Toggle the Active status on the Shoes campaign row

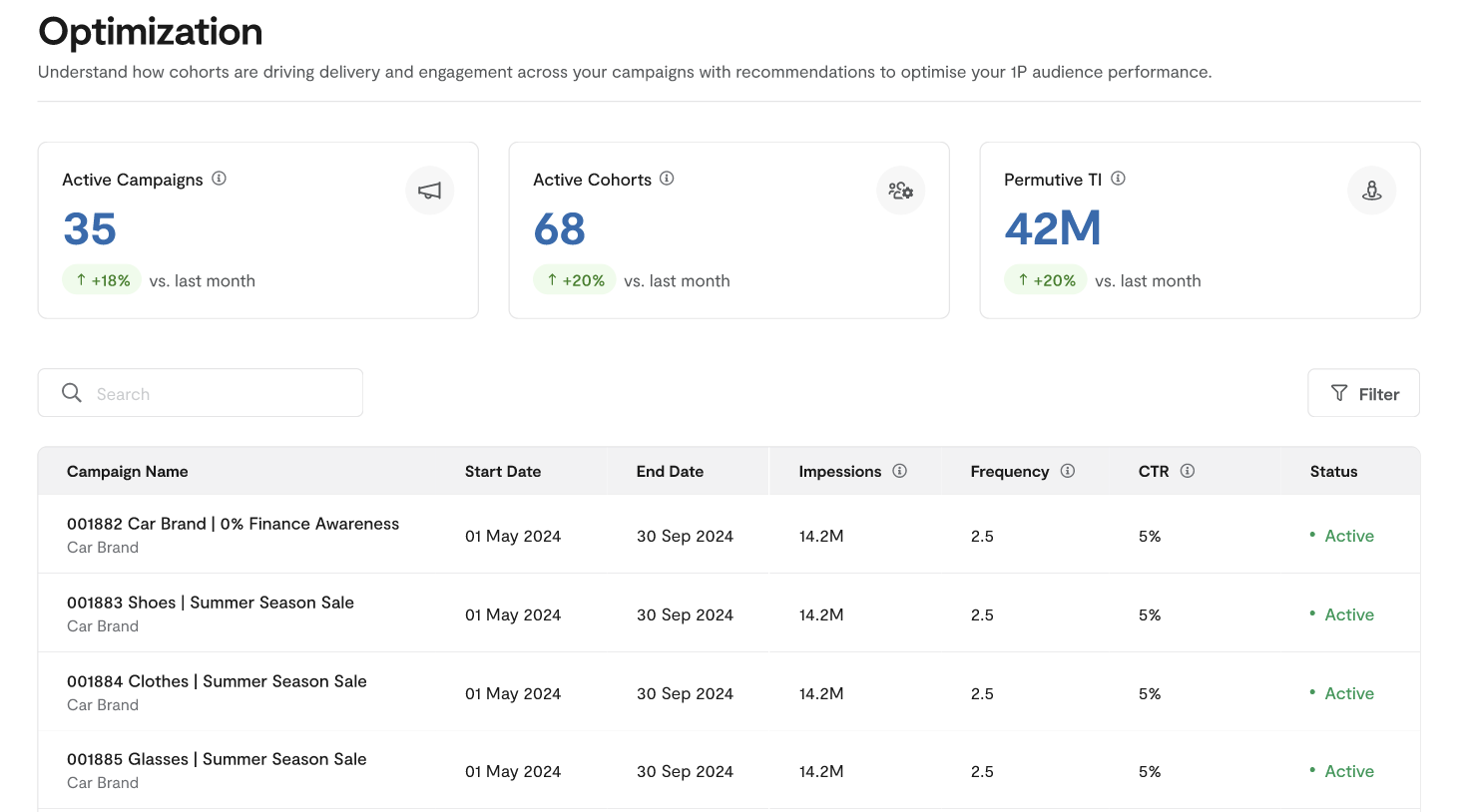pos(1349,614)
